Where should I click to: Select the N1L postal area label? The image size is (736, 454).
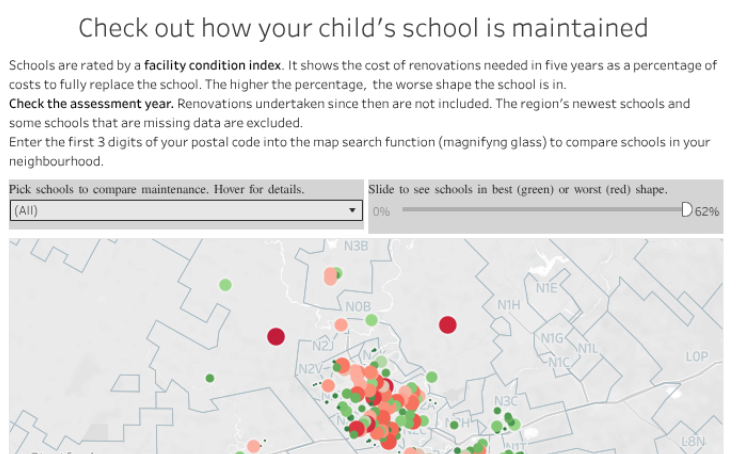point(587,348)
